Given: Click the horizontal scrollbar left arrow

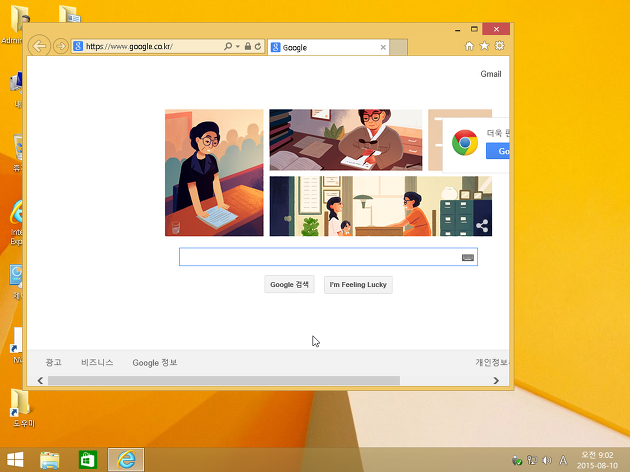Looking at the screenshot, I should pos(40,380).
